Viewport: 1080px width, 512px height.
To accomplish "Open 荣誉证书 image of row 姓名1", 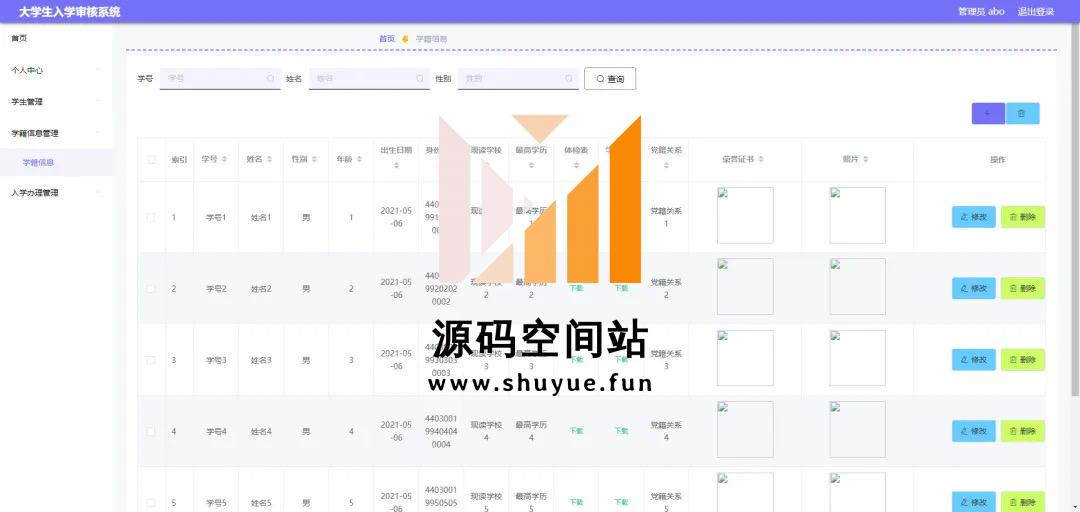I will click(x=745, y=215).
